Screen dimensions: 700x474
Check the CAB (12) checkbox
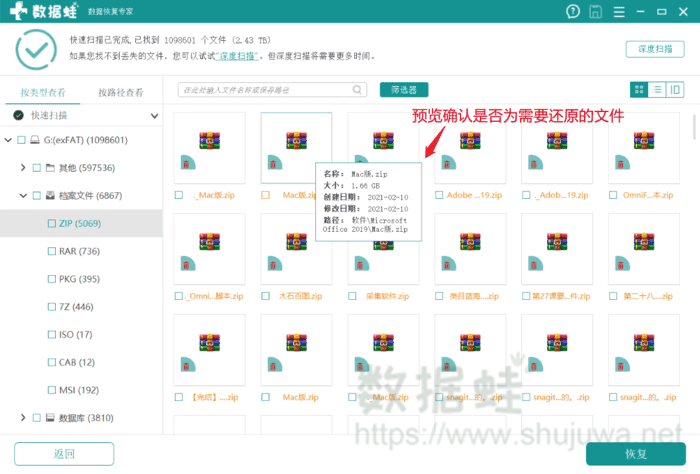tap(52, 362)
